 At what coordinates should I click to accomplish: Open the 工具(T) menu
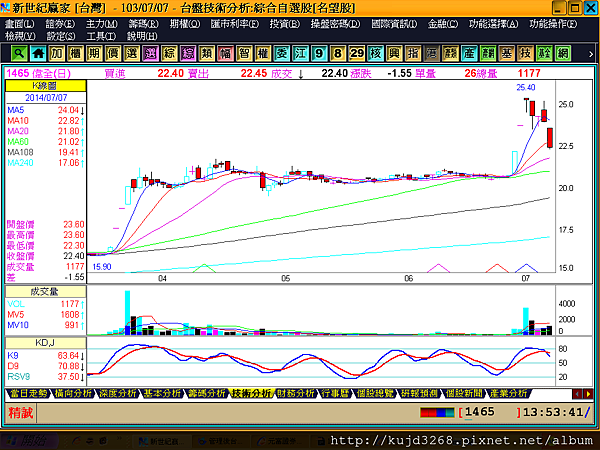[101, 36]
